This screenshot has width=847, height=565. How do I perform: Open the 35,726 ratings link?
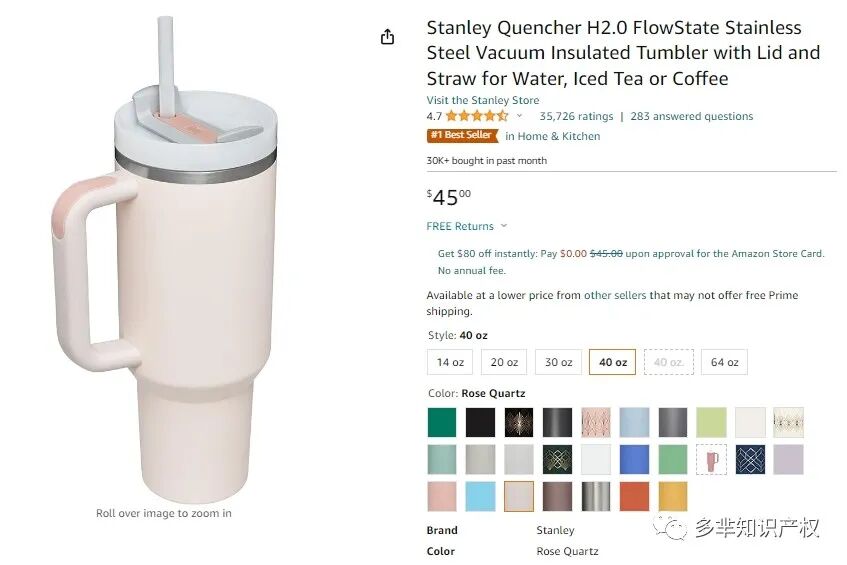(x=576, y=116)
